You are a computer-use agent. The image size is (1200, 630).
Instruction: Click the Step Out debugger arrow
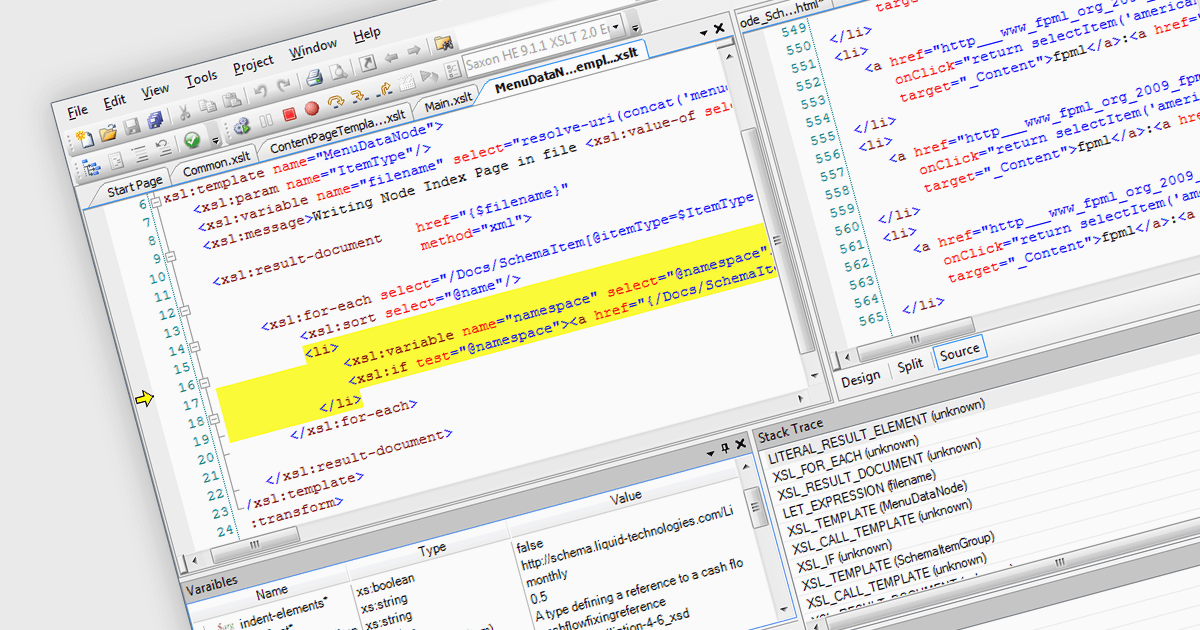383,87
